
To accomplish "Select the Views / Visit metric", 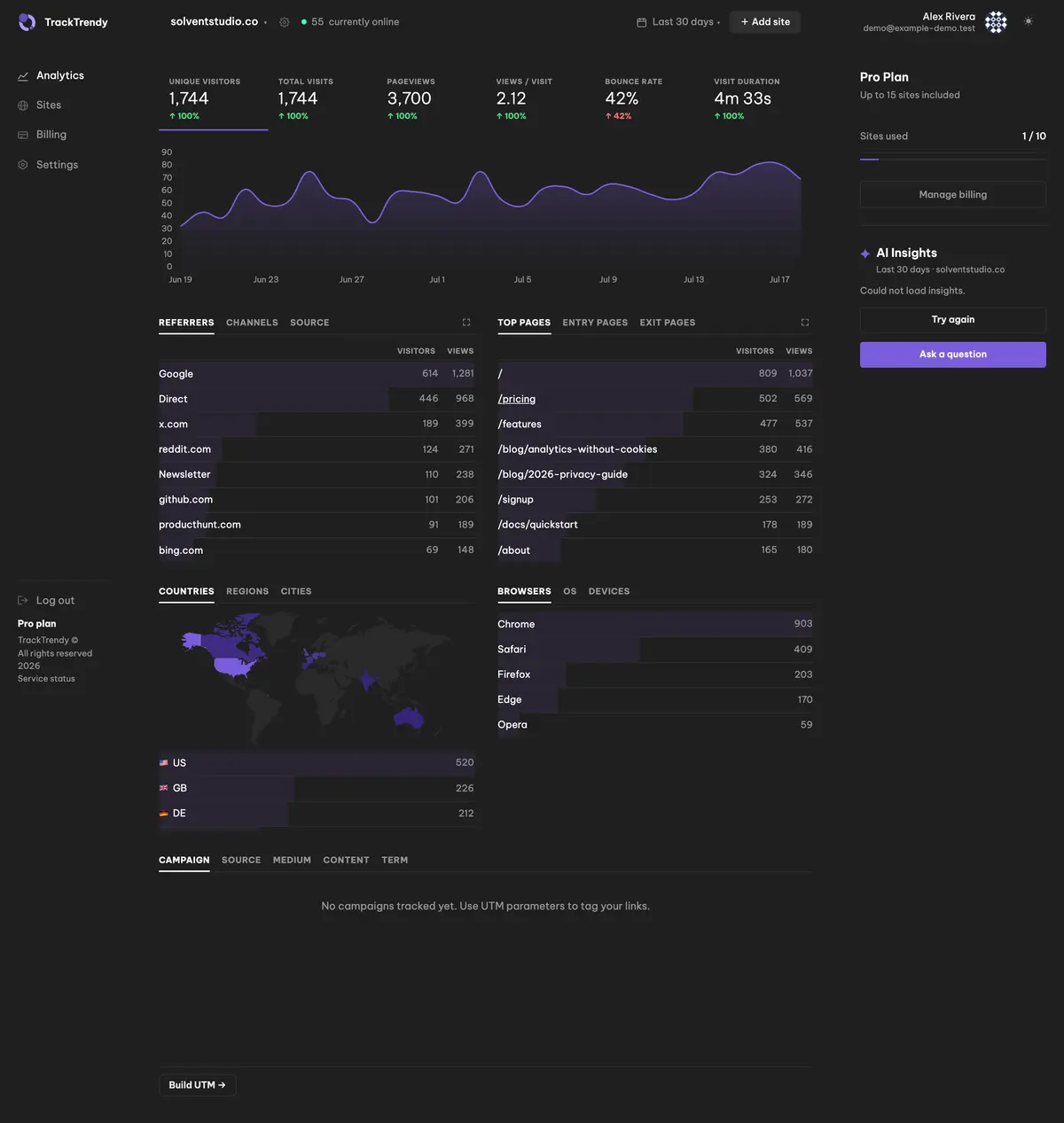I will (540, 98).
